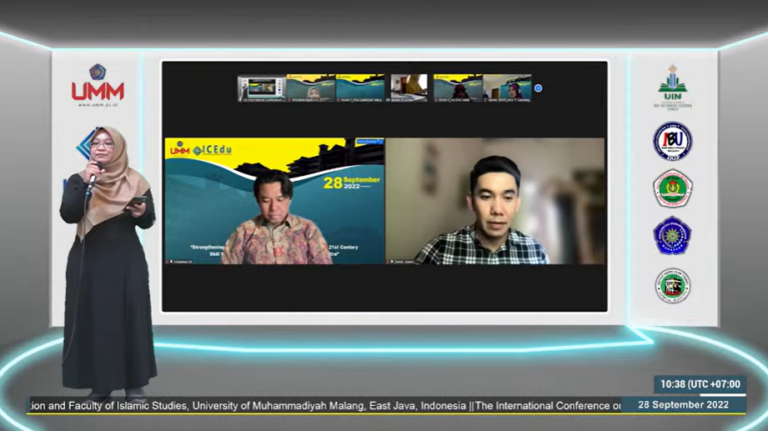768x431 pixels.
Task: Click the UMM logo on the left panel
Action: pyautogui.click(x=97, y=85)
